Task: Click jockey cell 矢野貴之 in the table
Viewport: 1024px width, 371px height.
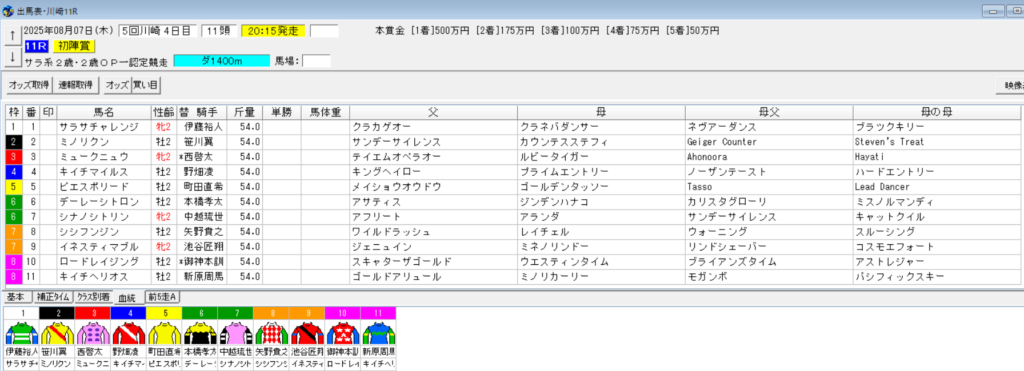Action: click(x=203, y=231)
